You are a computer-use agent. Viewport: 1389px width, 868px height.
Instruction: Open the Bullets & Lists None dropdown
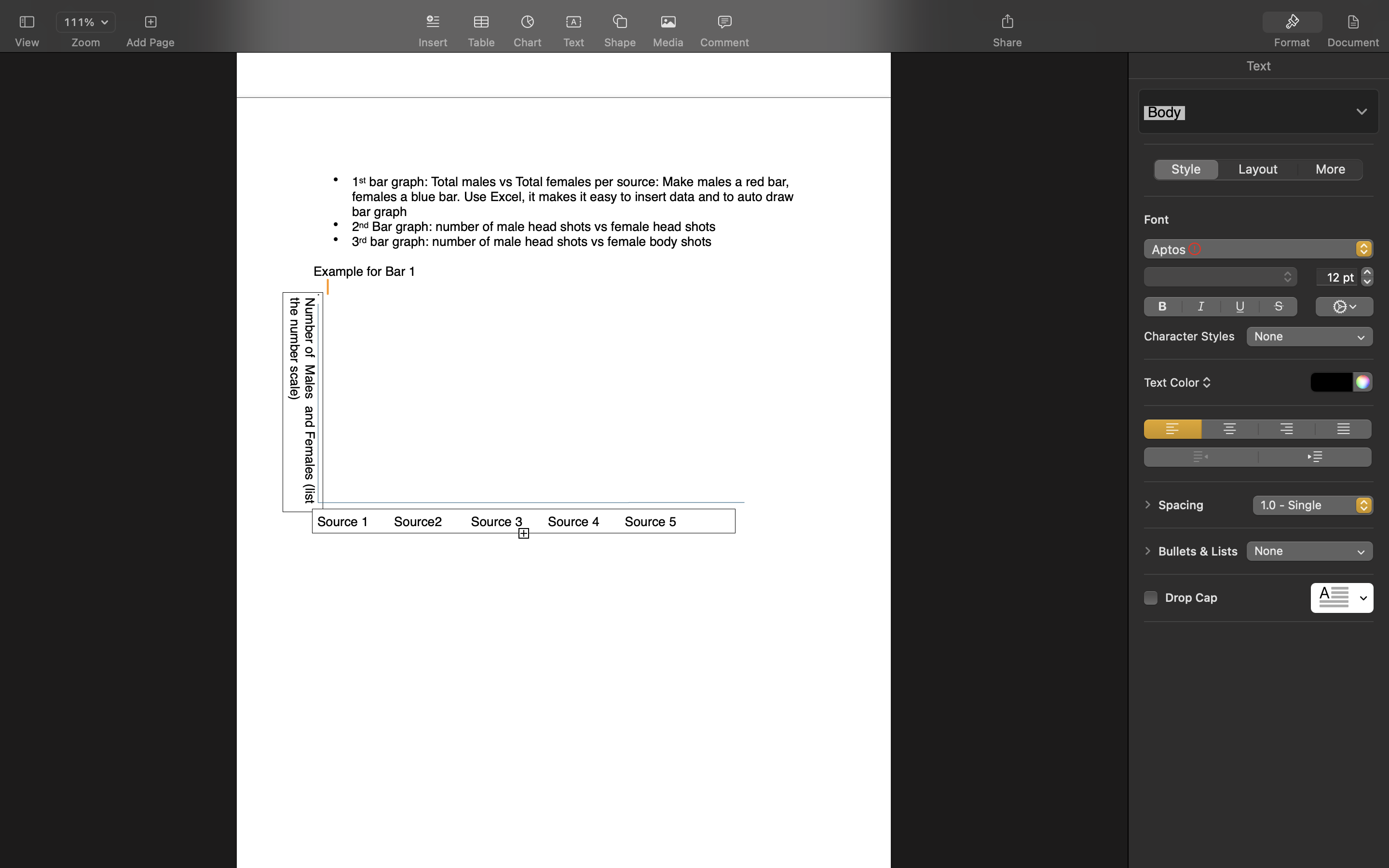tap(1309, 551)
